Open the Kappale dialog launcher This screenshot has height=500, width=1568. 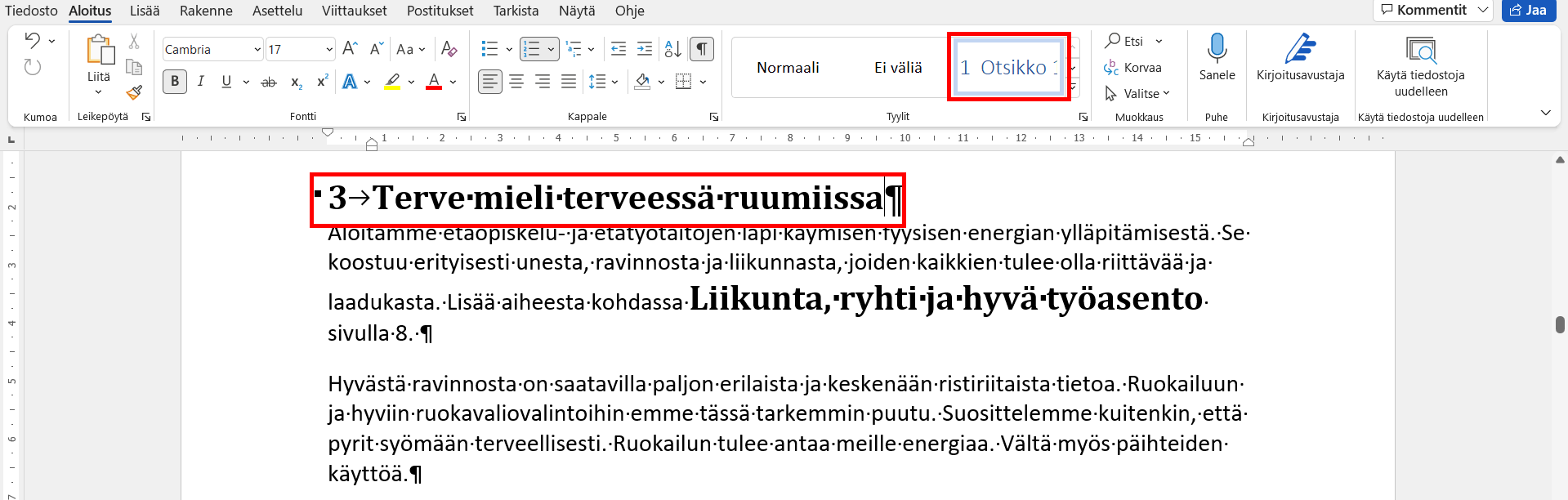pyautogui.click(x=714, y=117)
